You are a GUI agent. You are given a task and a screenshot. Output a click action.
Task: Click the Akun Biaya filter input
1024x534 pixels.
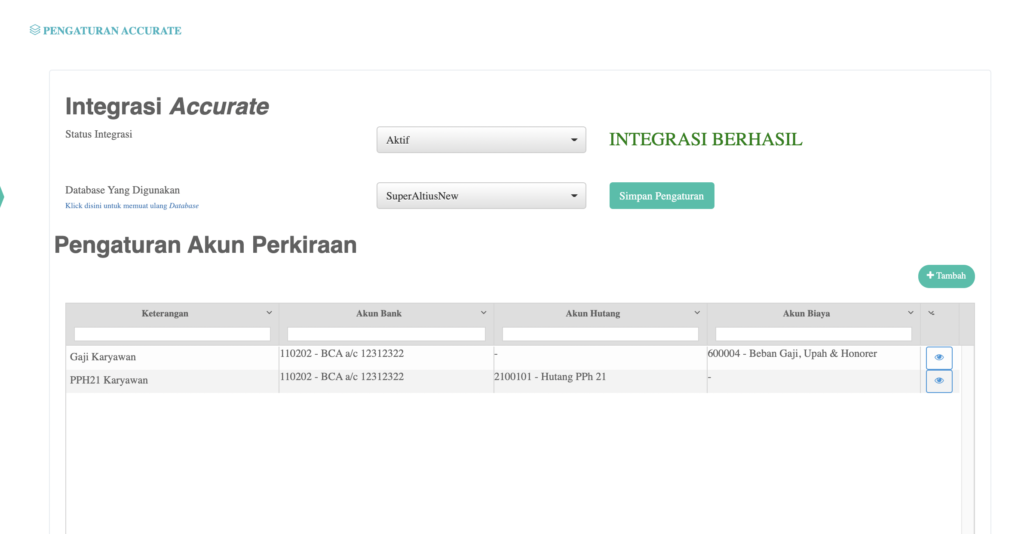pos(813,334)
